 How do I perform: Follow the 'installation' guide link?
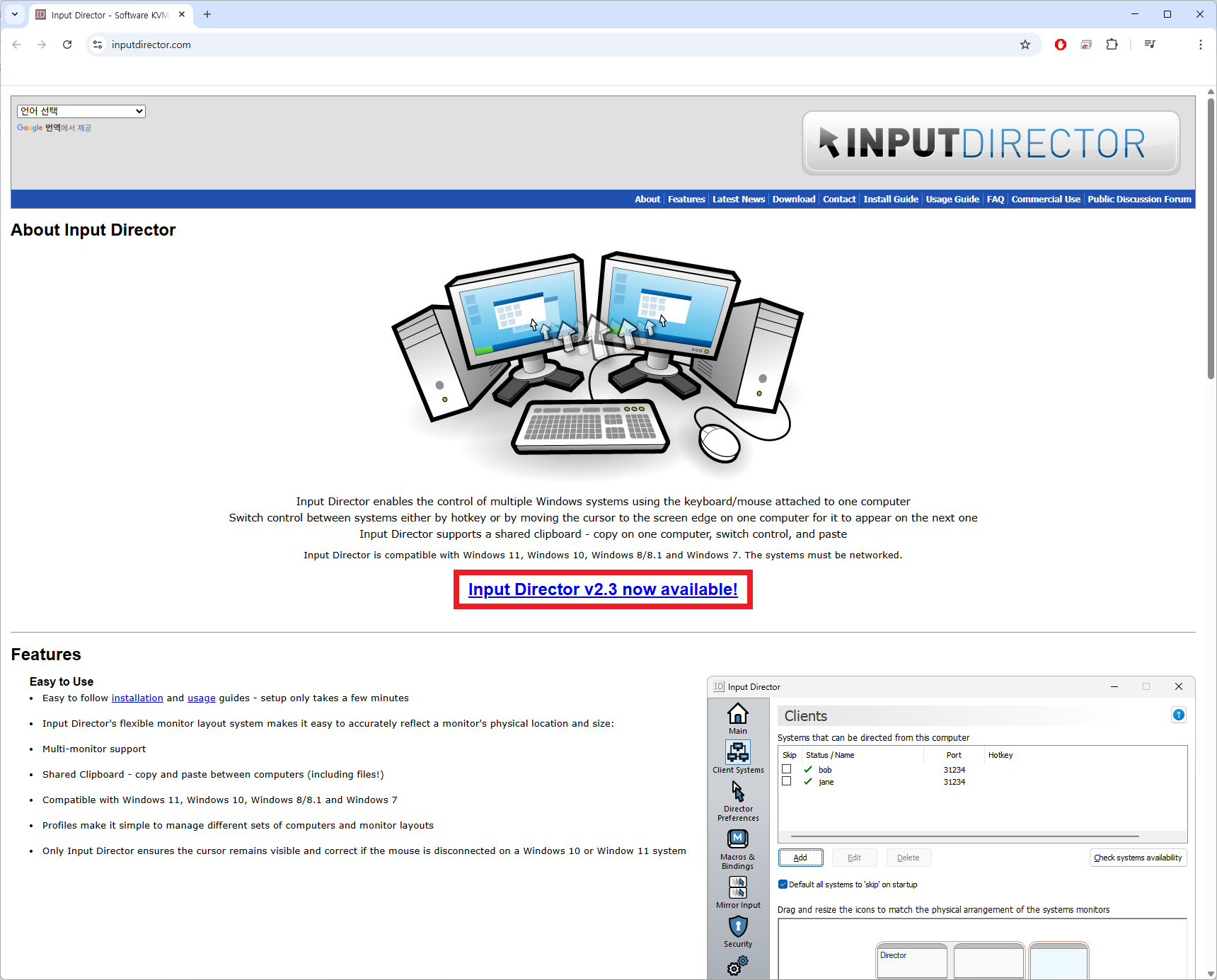[x=137, y=698]
